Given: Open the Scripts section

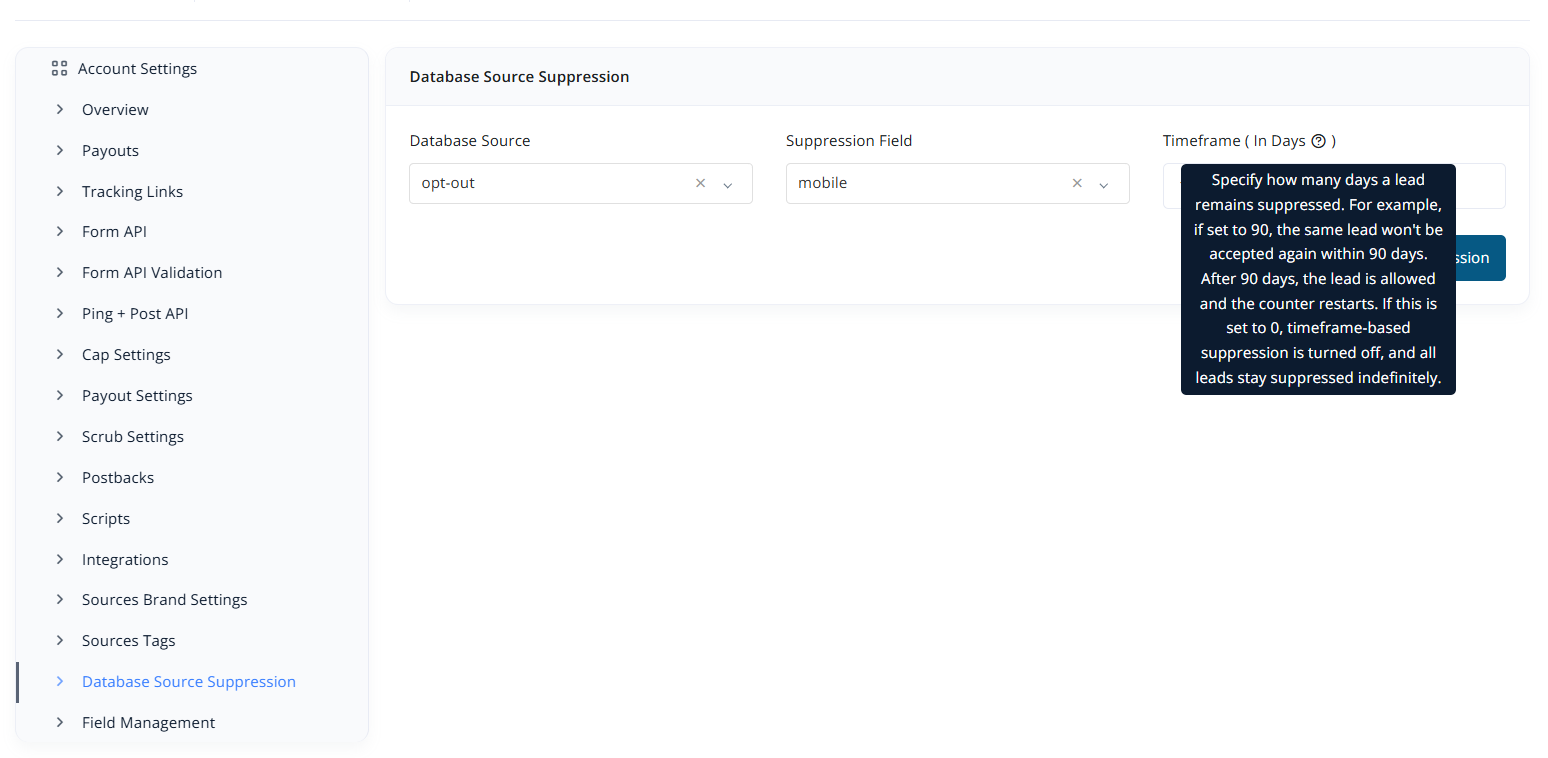Looking at the screenshot, I should tap(106, 518).
